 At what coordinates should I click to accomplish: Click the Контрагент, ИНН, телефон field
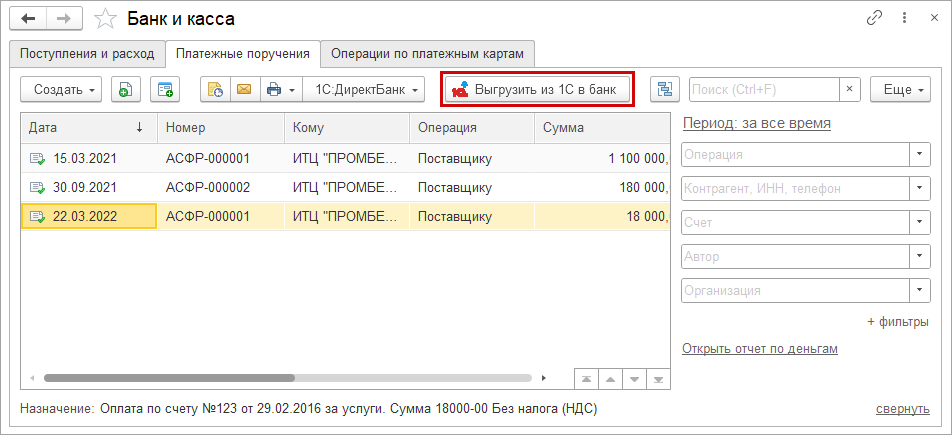coord(794,188)
